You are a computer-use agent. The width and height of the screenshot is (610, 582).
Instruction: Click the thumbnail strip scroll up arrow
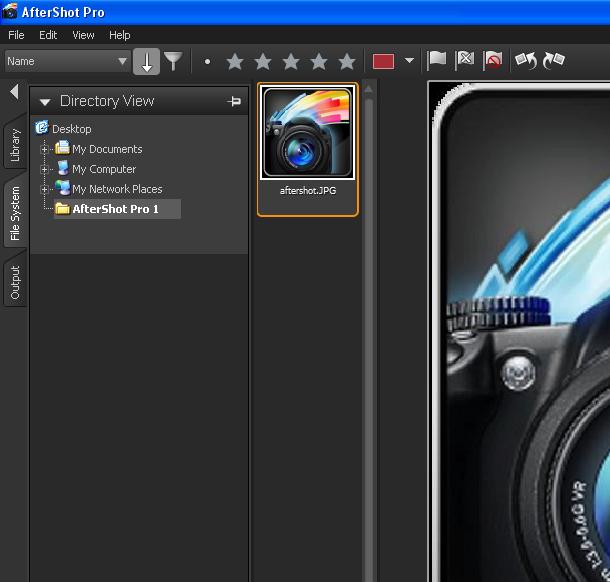(x=369, y=89)
